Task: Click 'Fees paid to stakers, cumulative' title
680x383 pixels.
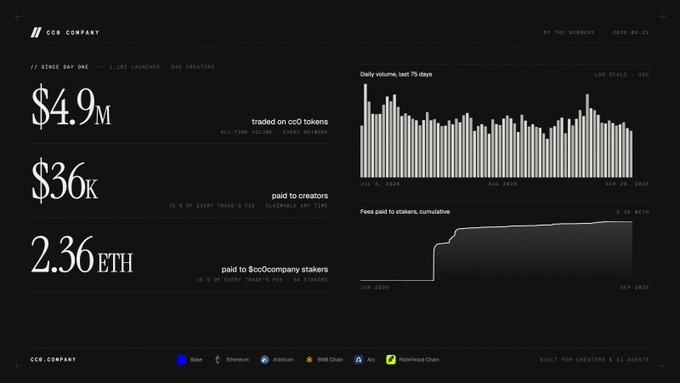Action: click(405, 212)
